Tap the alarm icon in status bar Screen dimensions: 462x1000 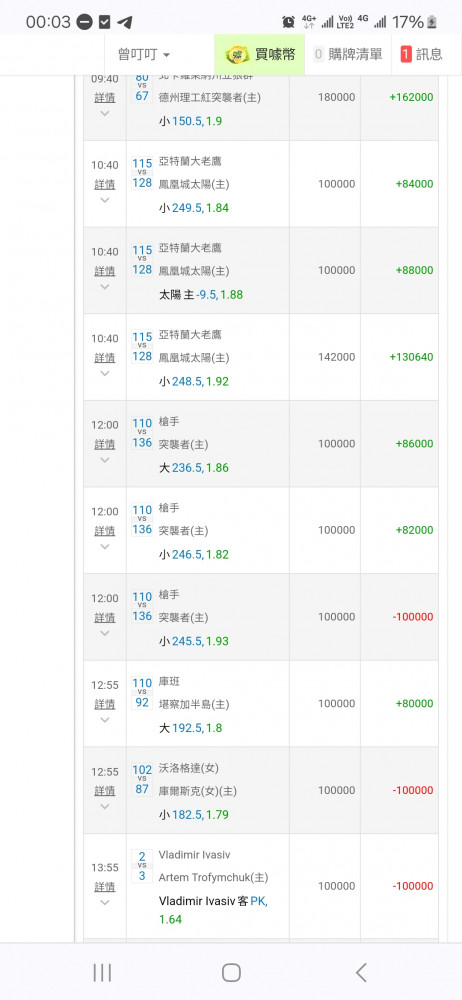point(288,22)
